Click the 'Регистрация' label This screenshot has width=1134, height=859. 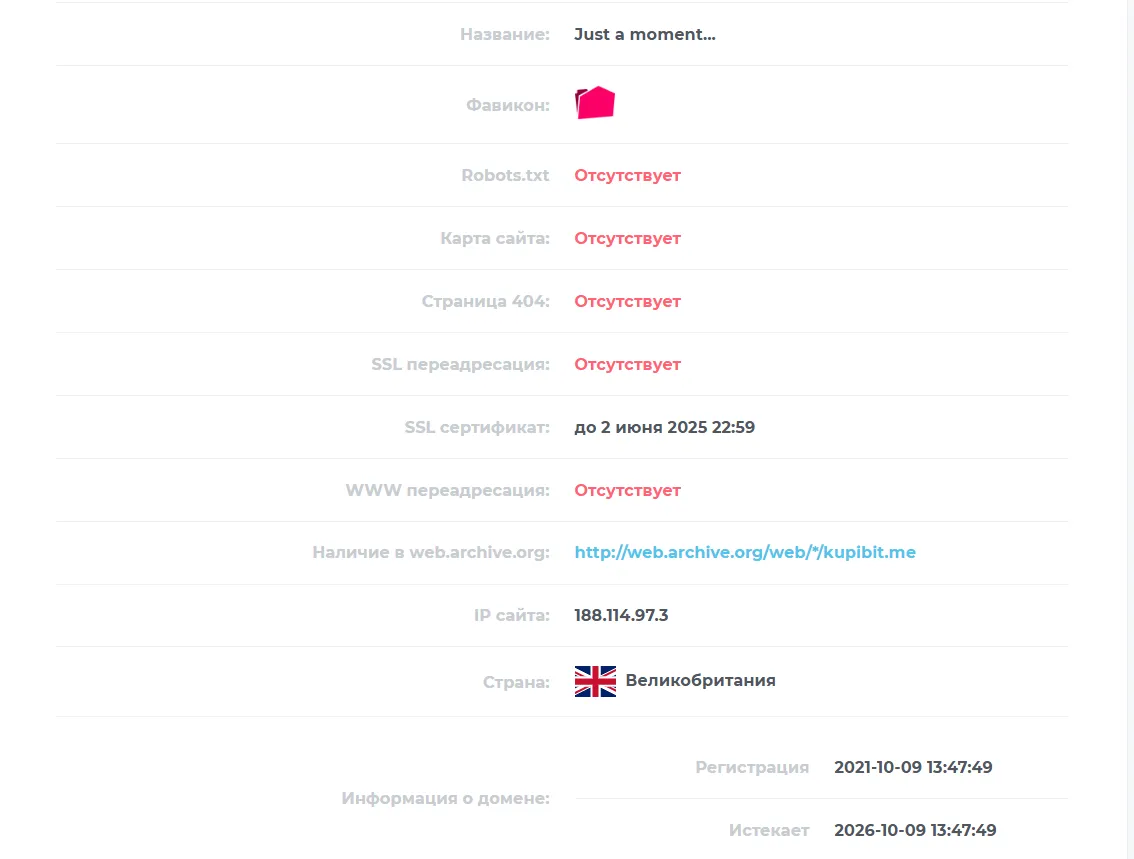[x=752, y=767]
